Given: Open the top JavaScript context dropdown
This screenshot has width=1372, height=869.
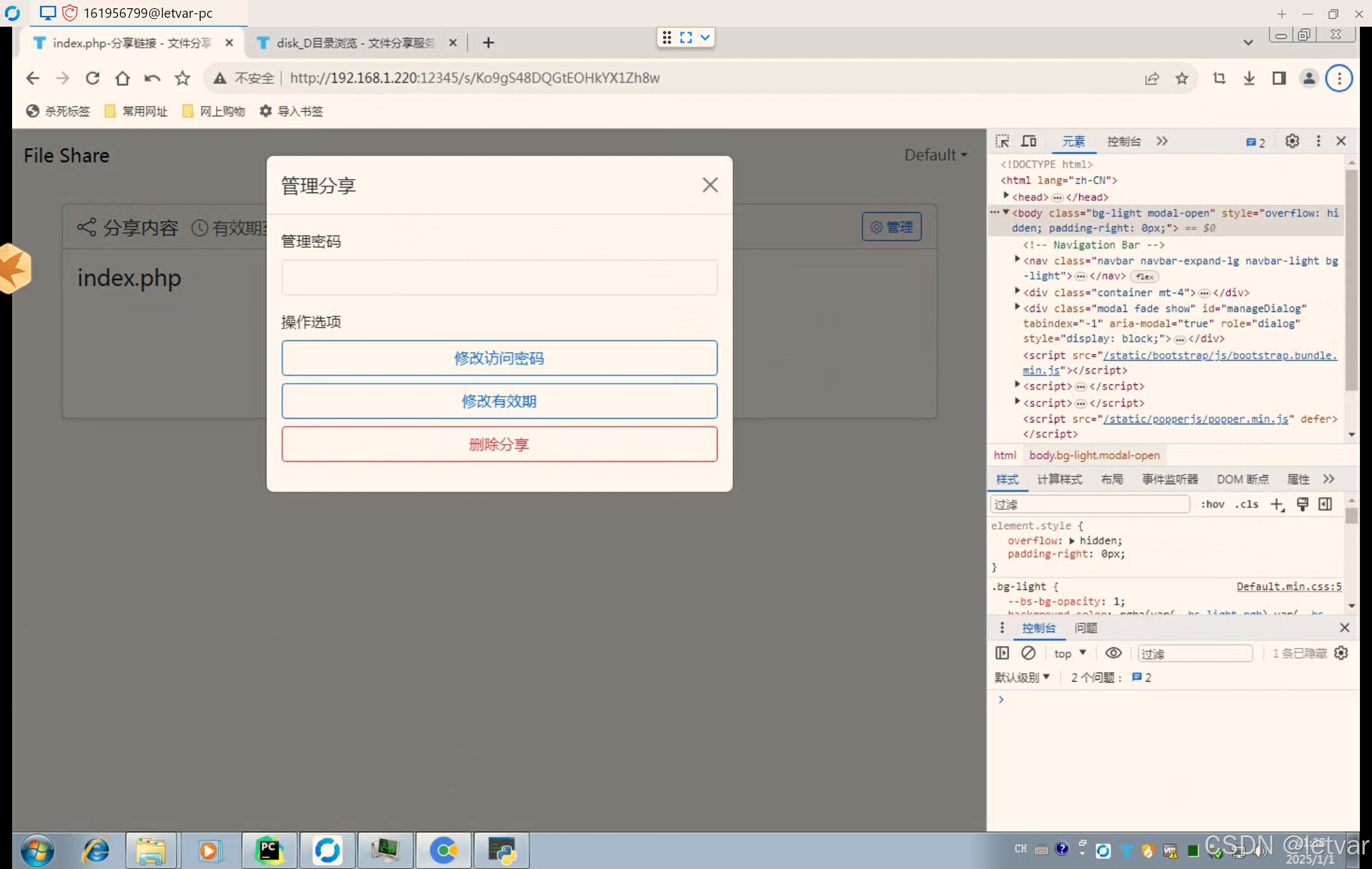Looking at the screenshot, I should 1070,653.
